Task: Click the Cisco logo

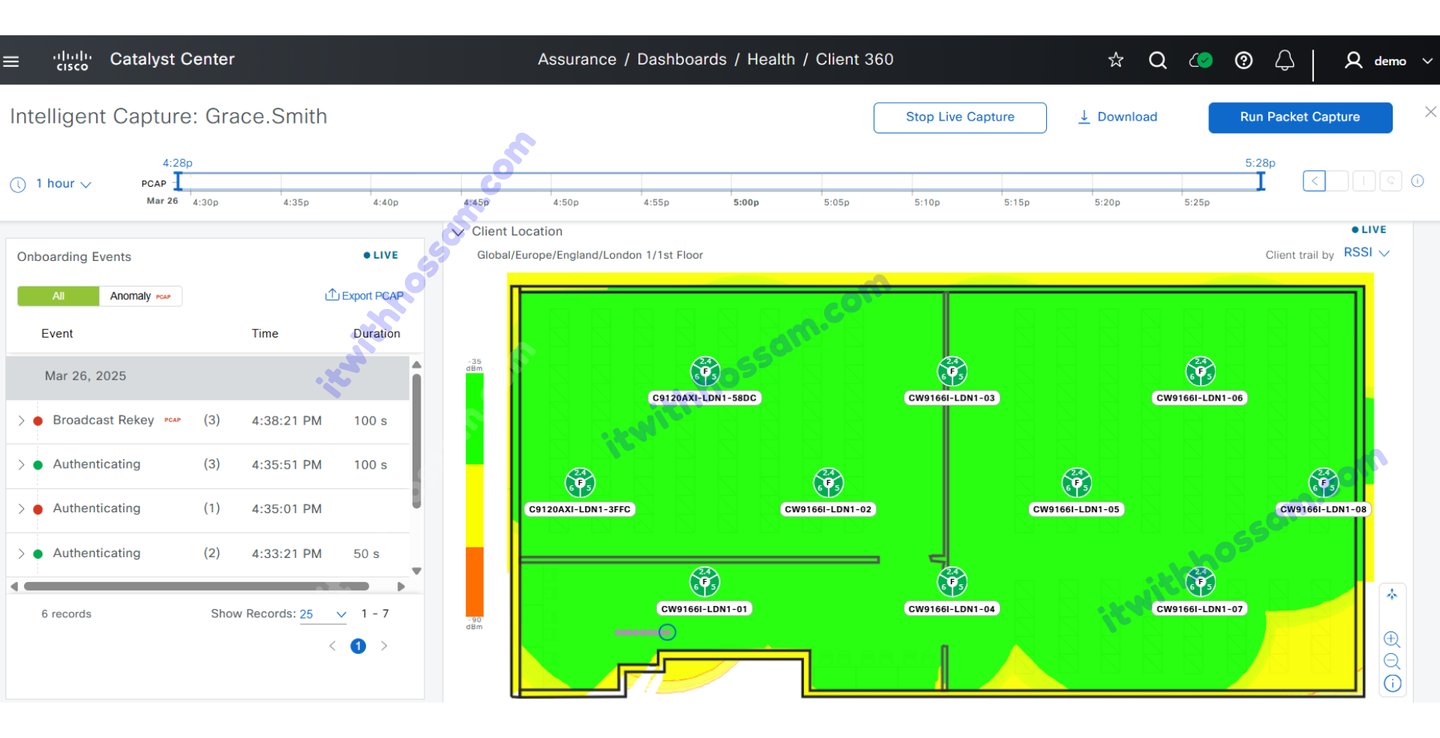Action: click(x=72, y=60)
